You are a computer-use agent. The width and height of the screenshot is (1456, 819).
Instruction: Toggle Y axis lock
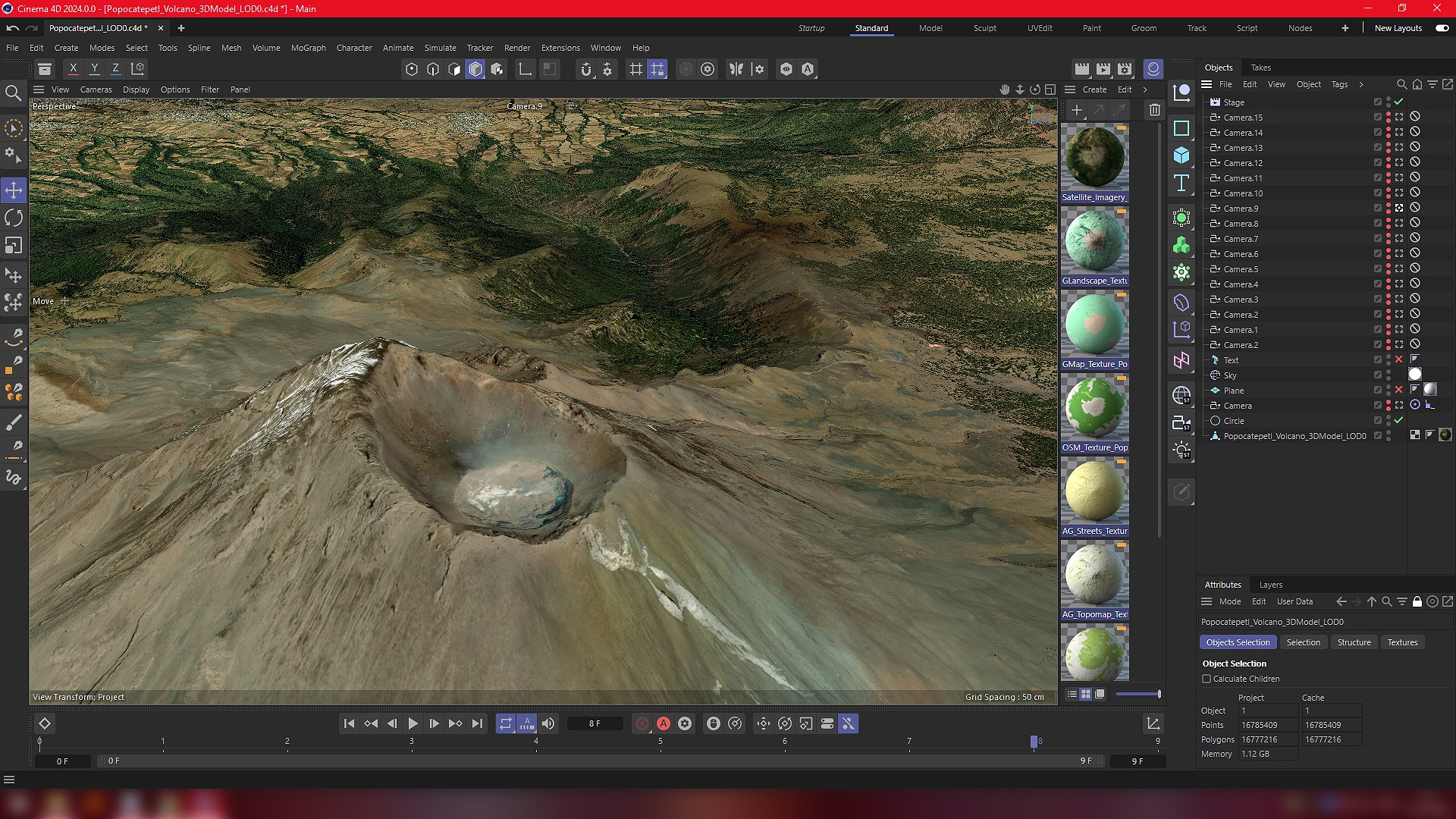(x=94, y=69)
